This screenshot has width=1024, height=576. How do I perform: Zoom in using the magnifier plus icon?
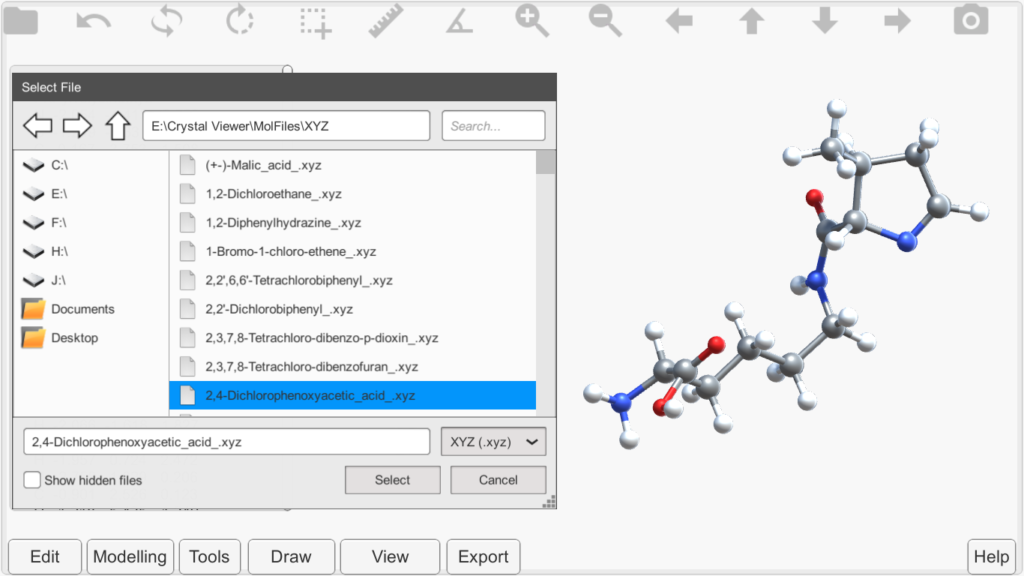coord(531,22)
